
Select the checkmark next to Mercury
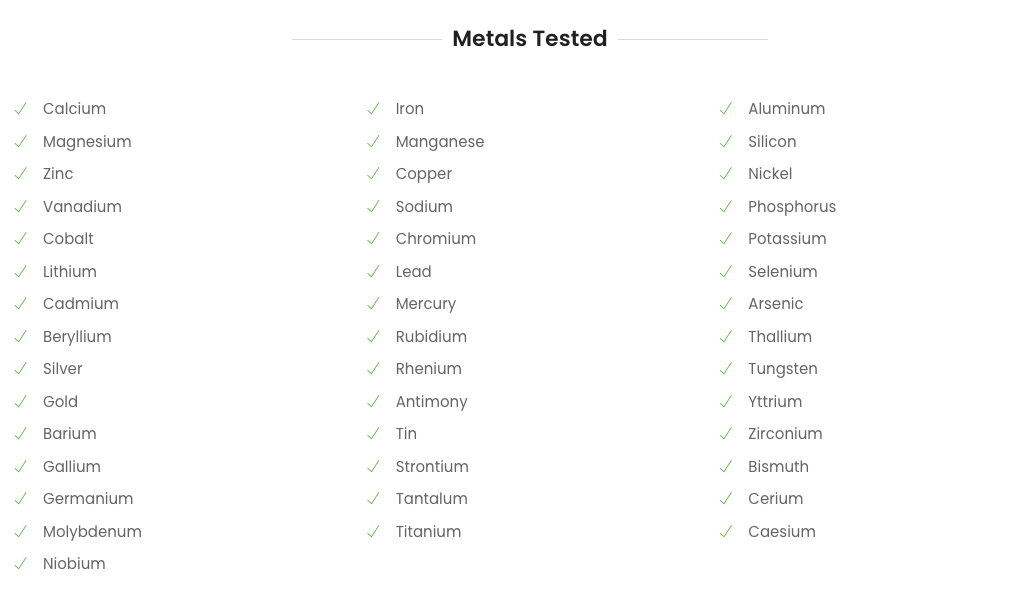click(373, 304)
